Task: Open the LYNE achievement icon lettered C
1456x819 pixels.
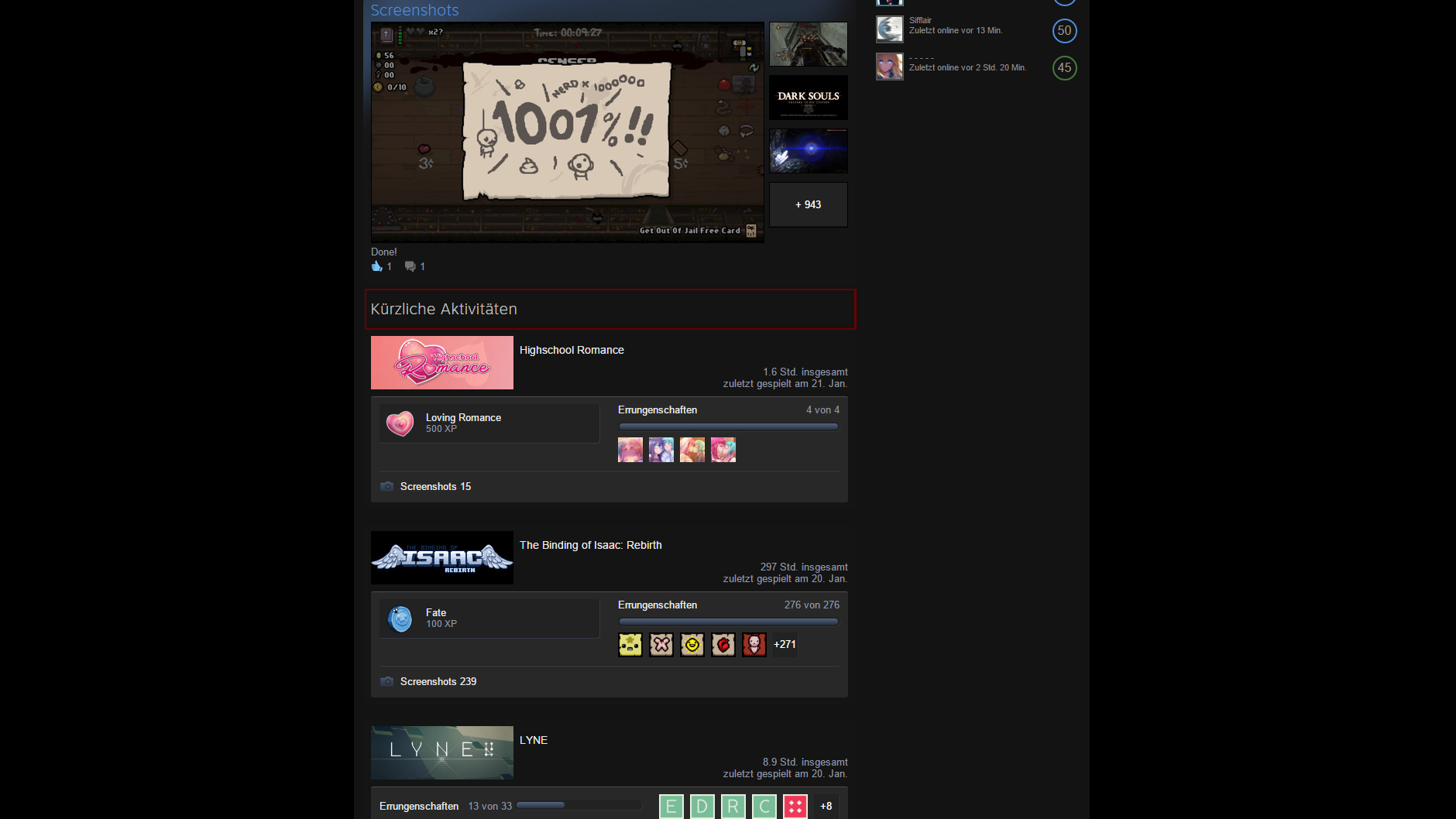Action: [764, 807]
